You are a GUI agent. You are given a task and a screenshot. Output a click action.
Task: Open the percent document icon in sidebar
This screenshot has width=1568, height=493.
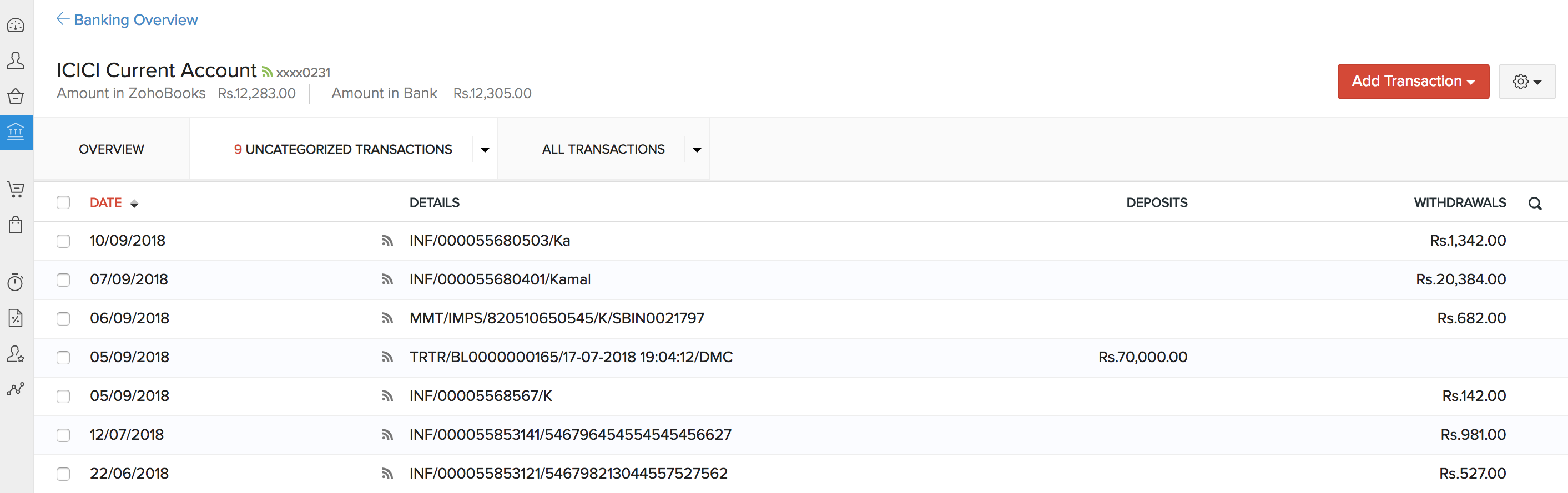click(x=16, y=318)
